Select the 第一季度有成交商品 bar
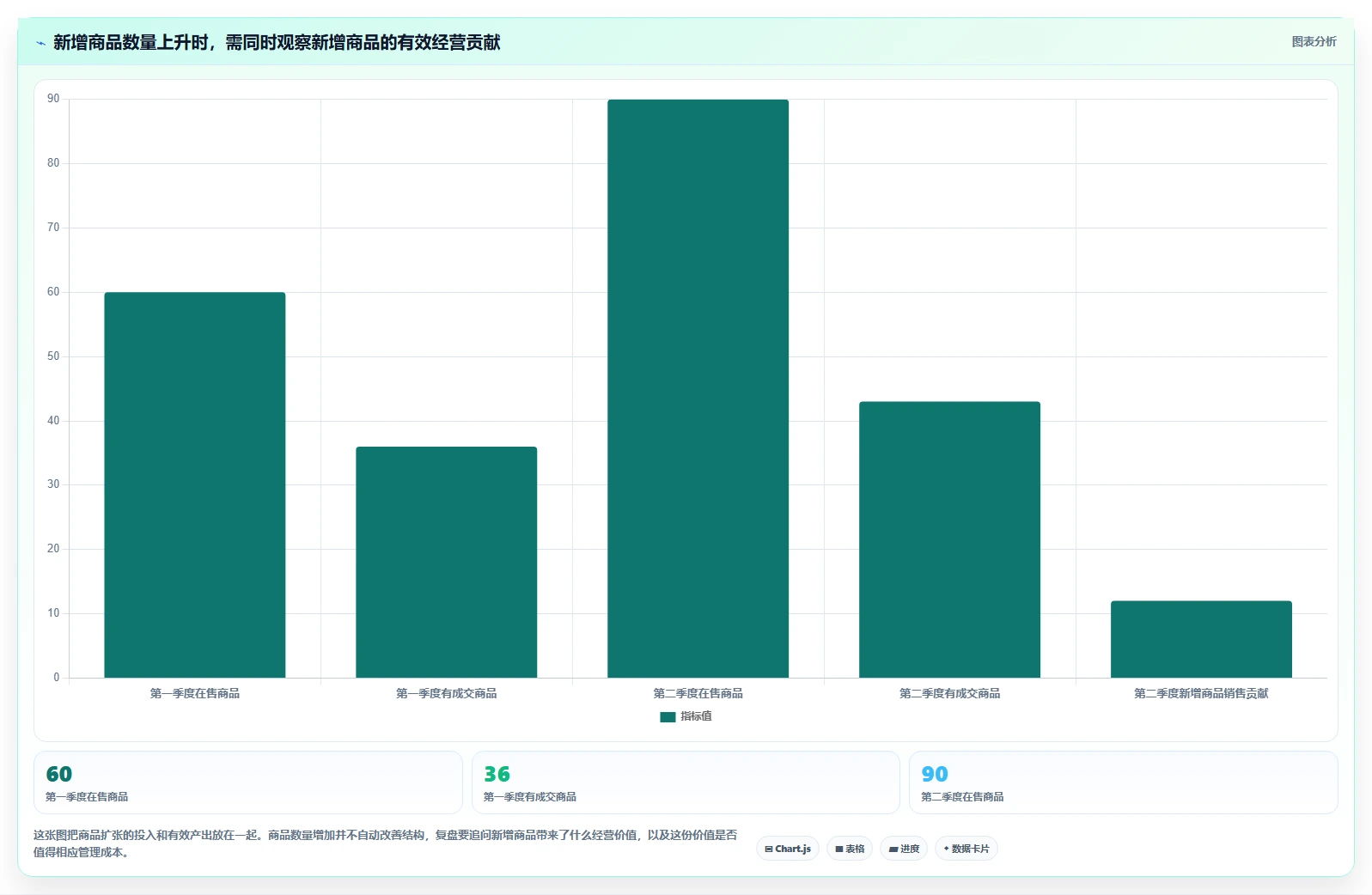Screen dimensions: 1372x895 tap(447, 562)
